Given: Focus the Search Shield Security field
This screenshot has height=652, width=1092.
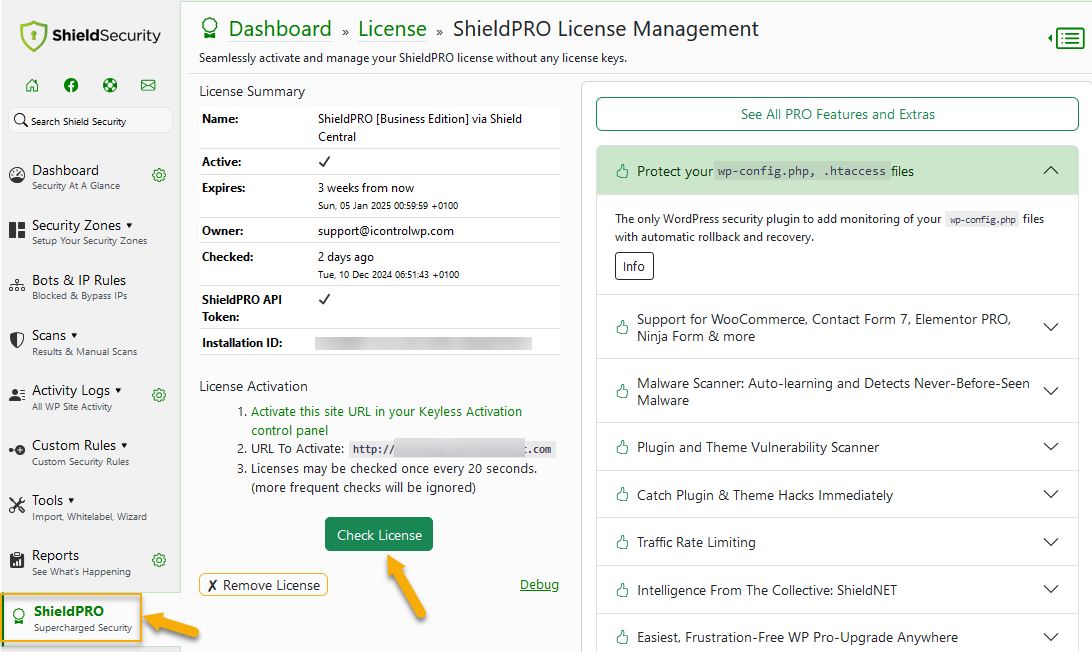Looking at the screenshot, I should point(91,121).
